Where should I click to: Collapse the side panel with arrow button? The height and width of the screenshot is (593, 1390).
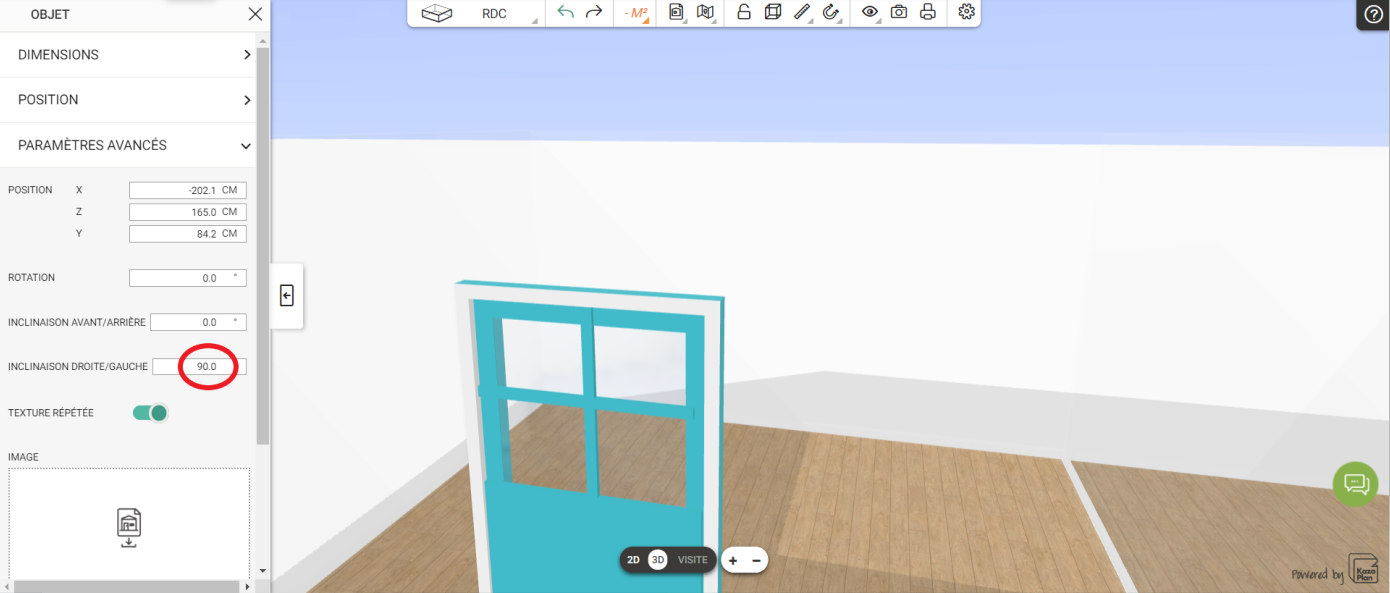point(287,295)
